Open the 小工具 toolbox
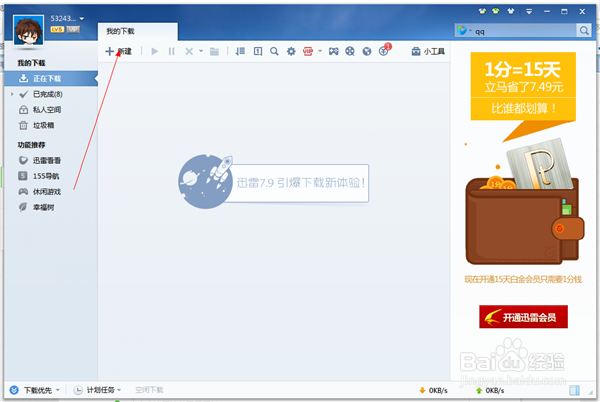The image size is (600, 402). pyautogui.click(x=428, y=51)
